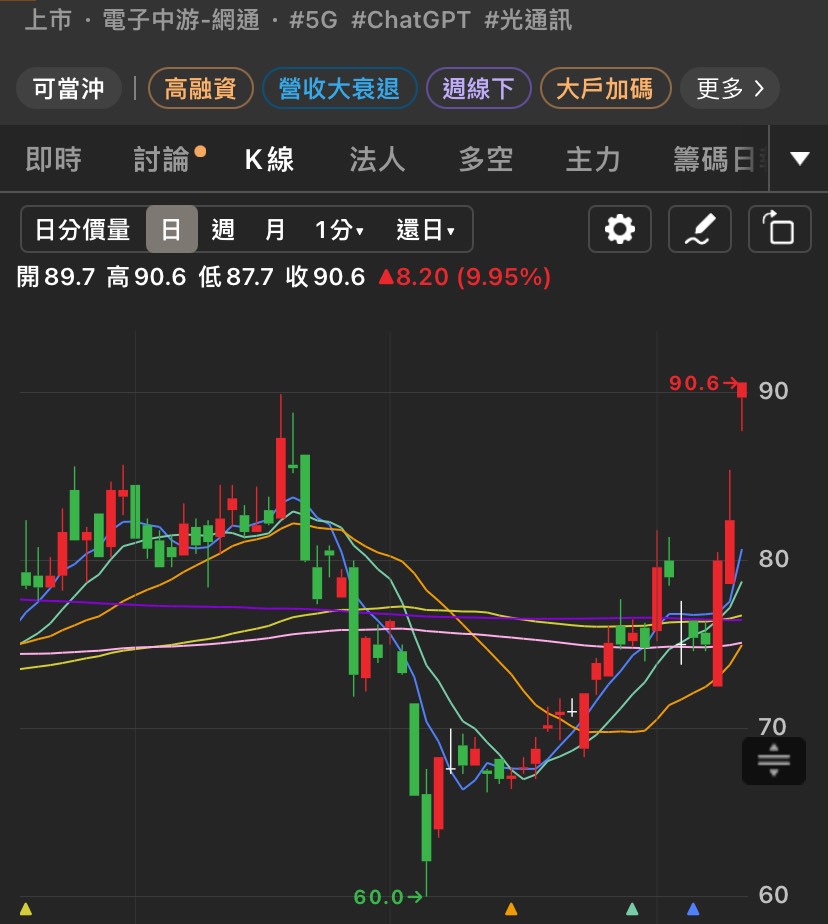828x924 pixels.
Task: Switch chart to 月 monthly period
Action: tap(274, 229)
